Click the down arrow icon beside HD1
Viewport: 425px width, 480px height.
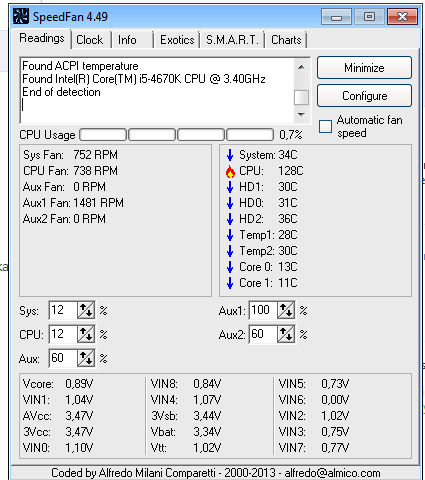pyautogui.click(x=230, y=187)
